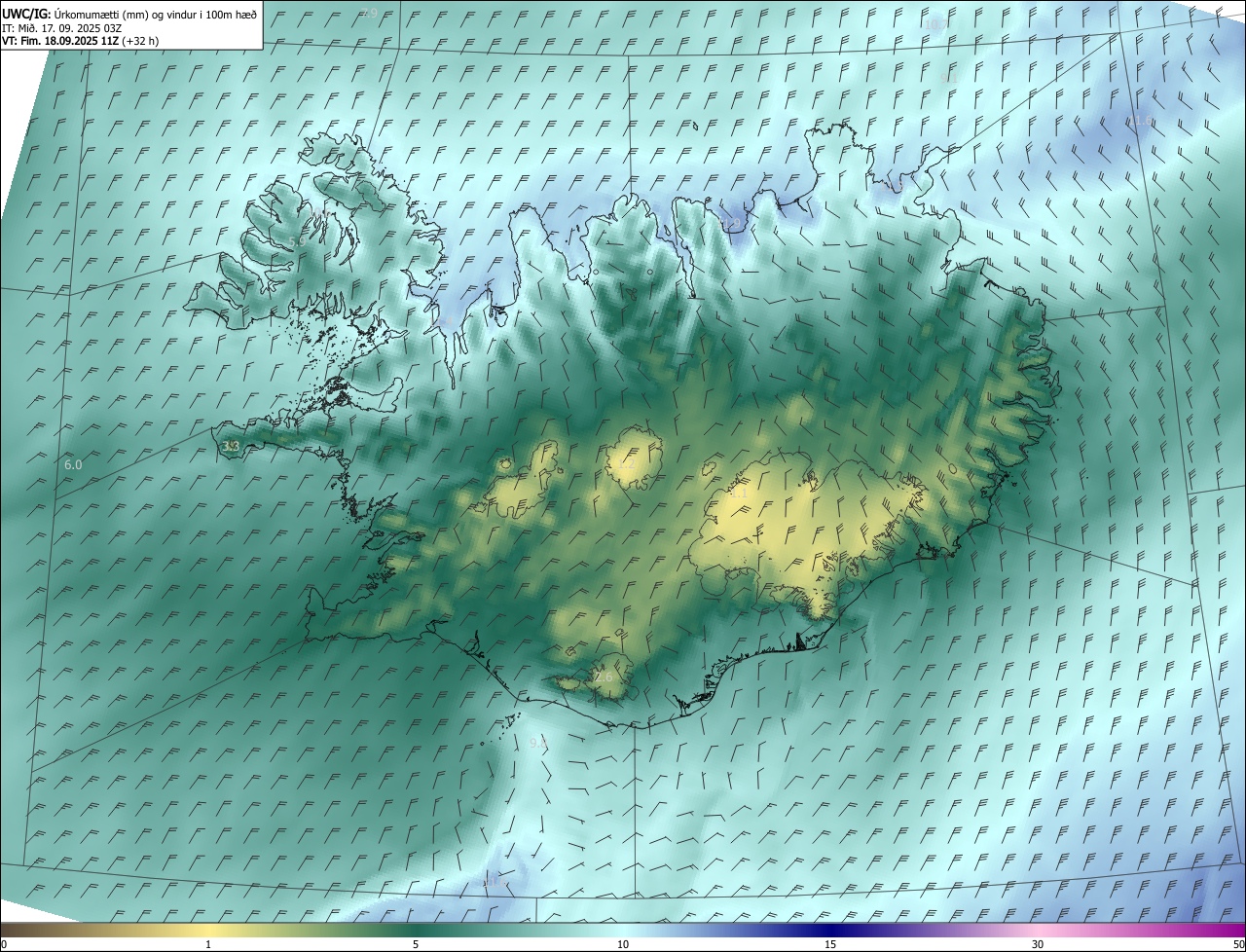1246x952 pixels.
Task: Click the yellow section of the color bar
Action: point(208,930)
